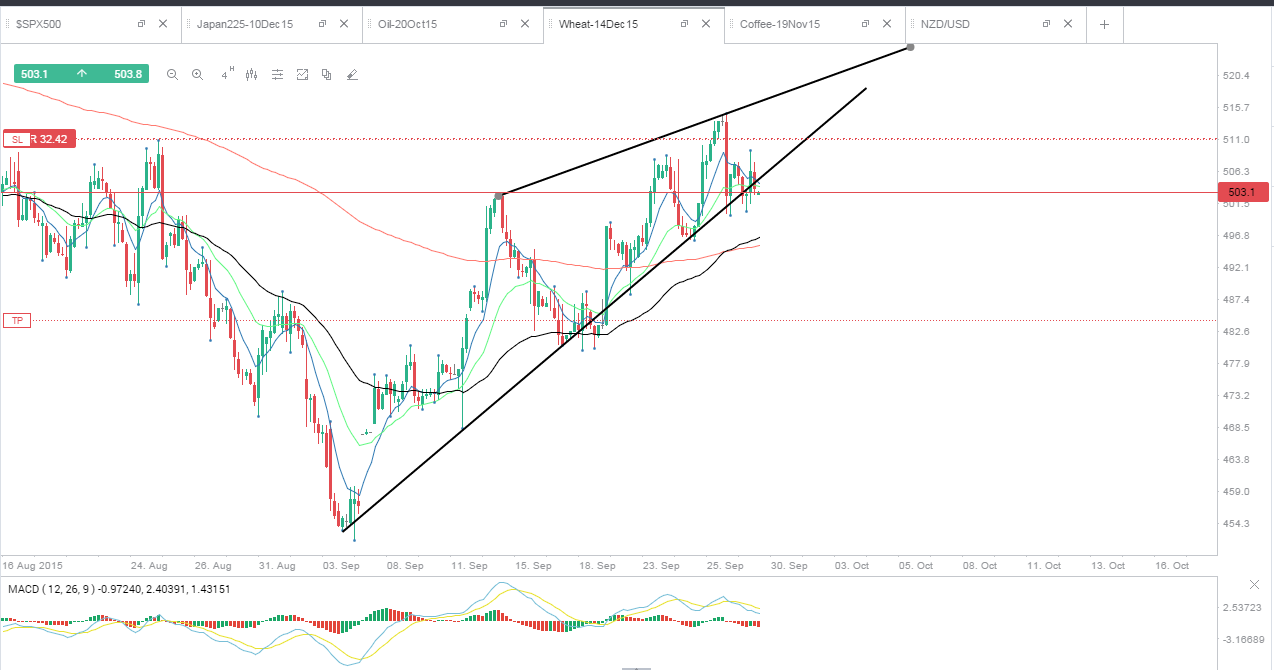This screenshot has height=670, width=1274.
Task: Close the Oil-20Oct15 tab
Action: (524, 24)
